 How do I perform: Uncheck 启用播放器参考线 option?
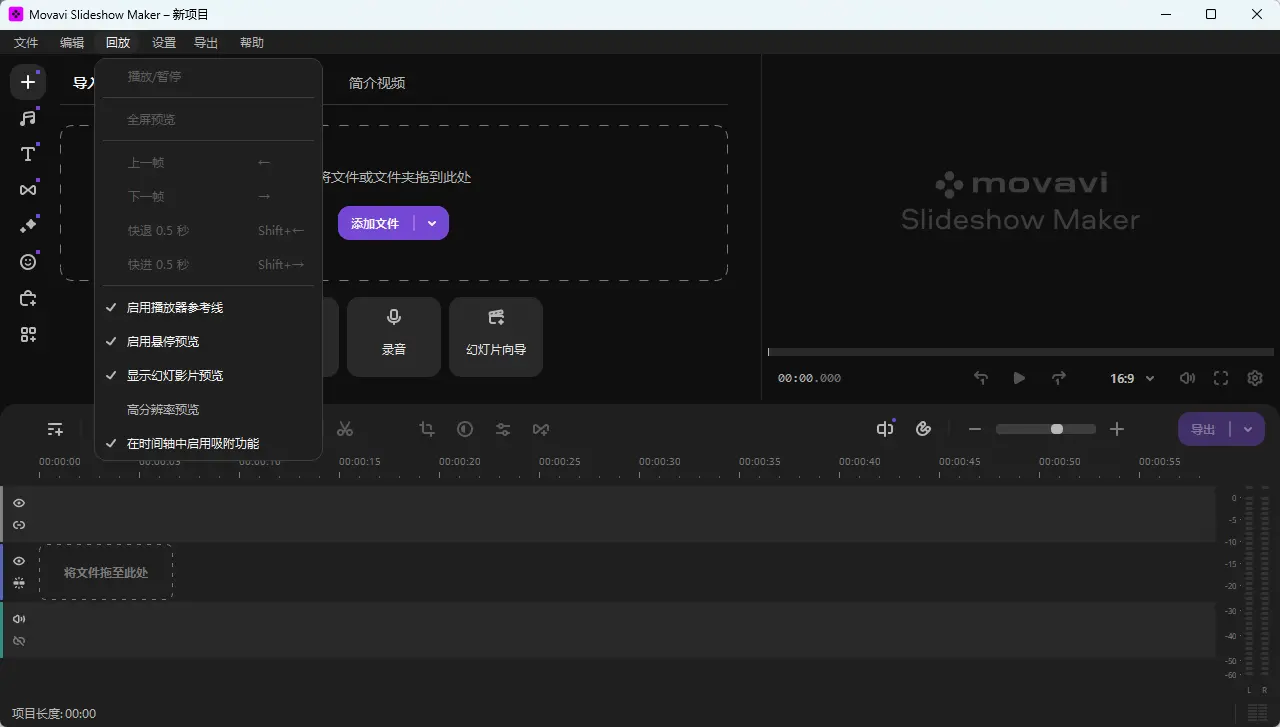tap(208, 308)
